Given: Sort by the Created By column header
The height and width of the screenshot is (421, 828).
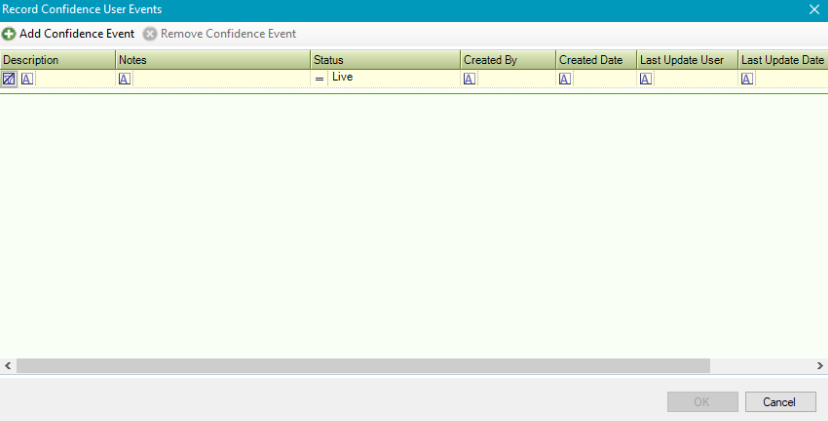Looking at the screenshot, I should [507, 60].
